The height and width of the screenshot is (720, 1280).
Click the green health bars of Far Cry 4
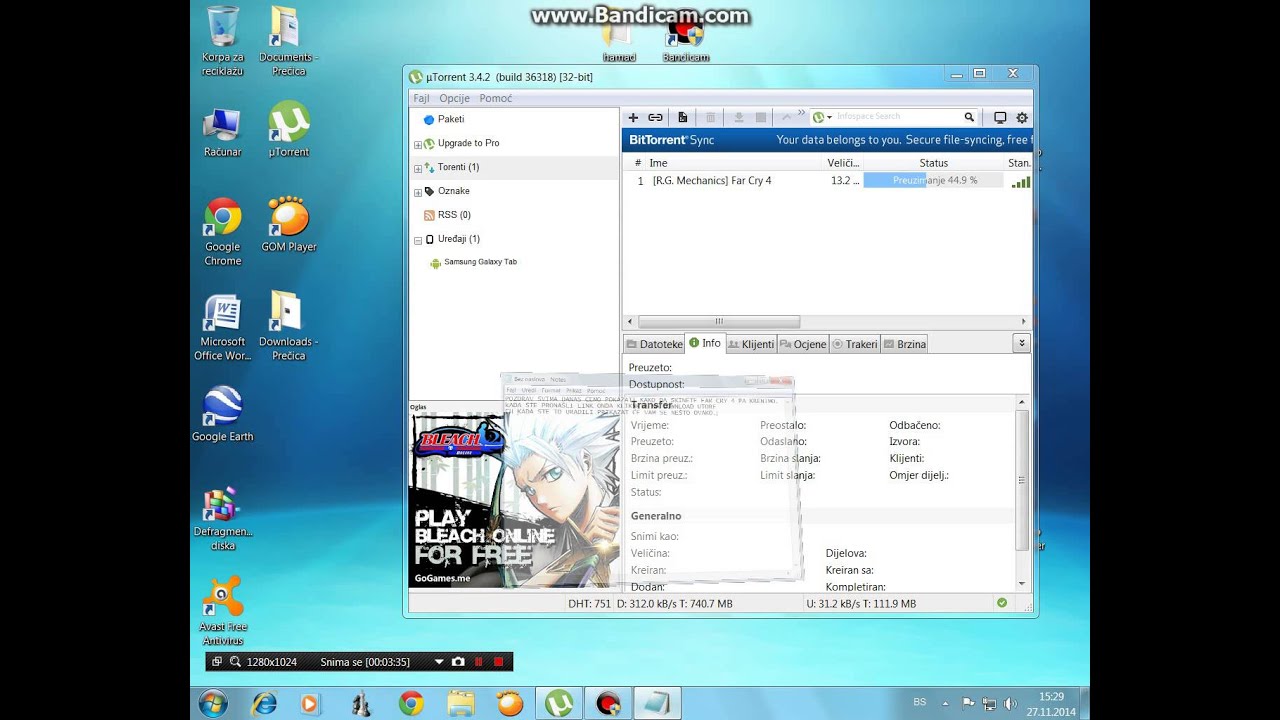pos(1020,182)
